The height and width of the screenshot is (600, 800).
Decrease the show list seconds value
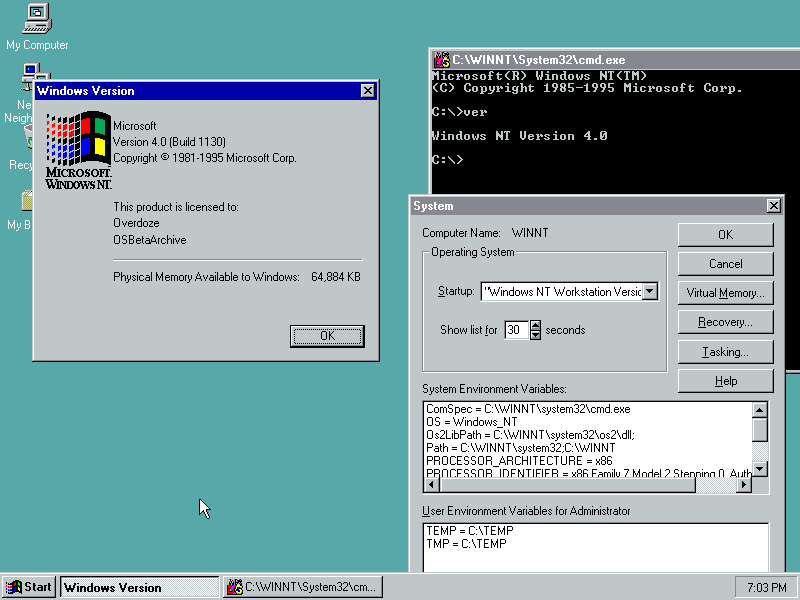(x=535, y=335)
